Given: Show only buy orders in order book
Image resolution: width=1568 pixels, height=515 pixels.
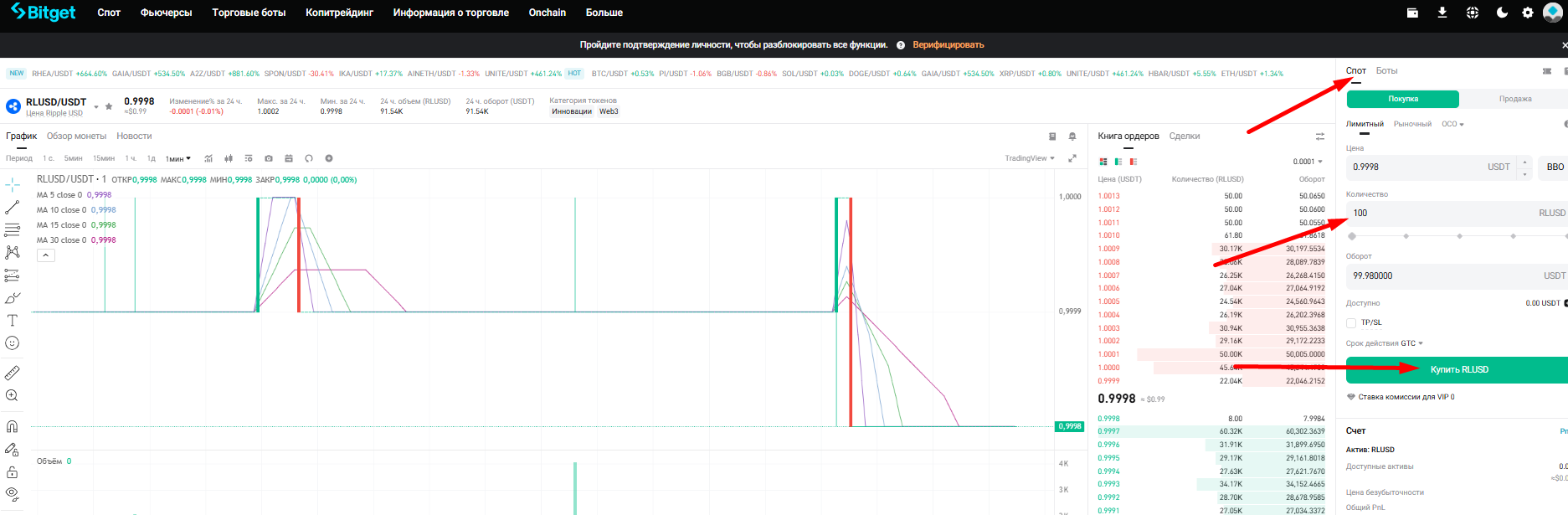Looking at the screenshot, I should click(1118, 162).
